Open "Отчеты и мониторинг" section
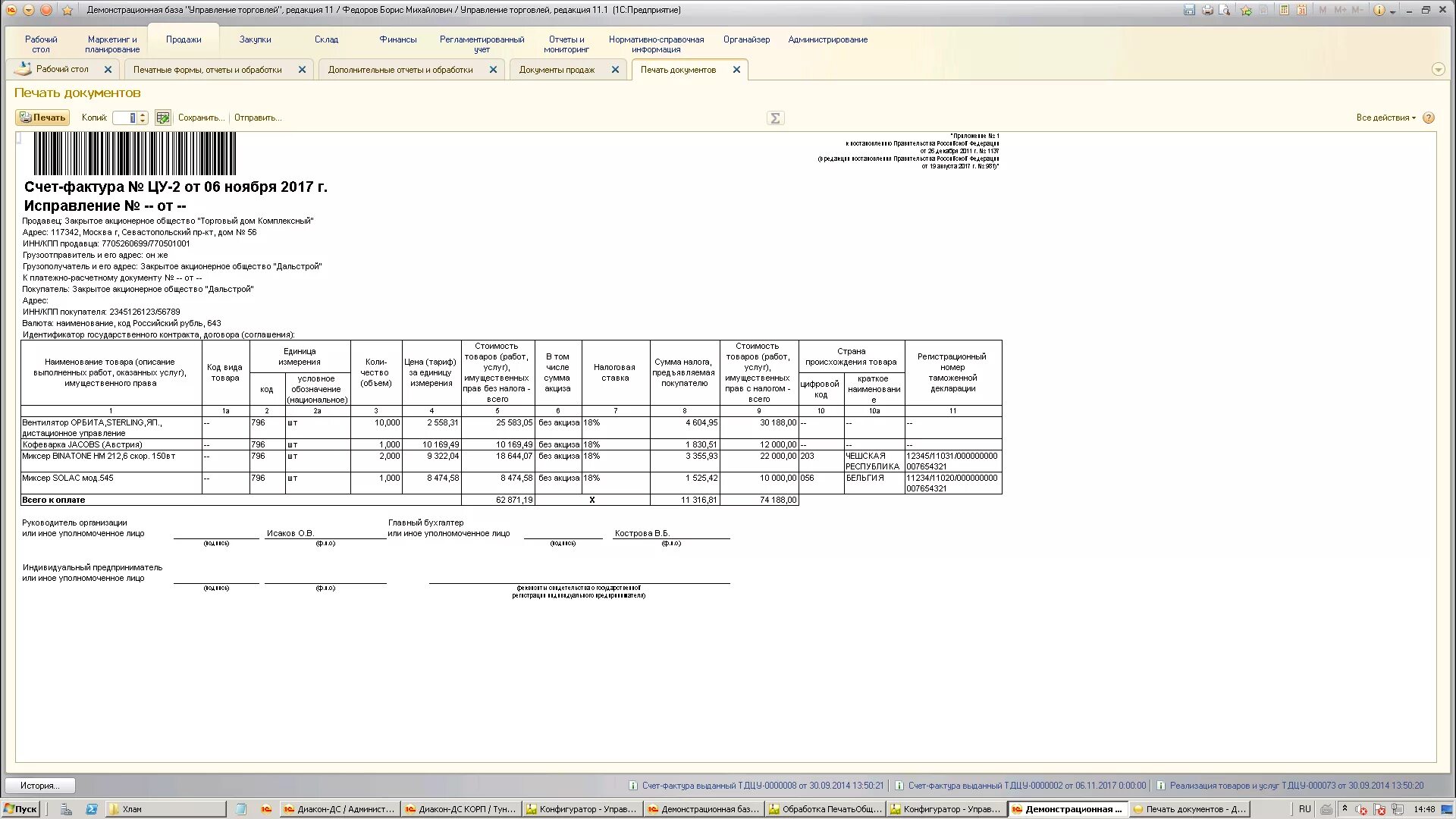The height and width of the screenshot is (819, 1456). (x=566, y=44)
